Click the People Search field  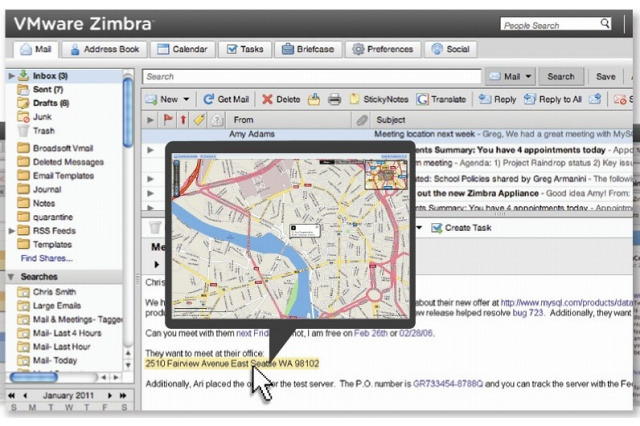550,25
